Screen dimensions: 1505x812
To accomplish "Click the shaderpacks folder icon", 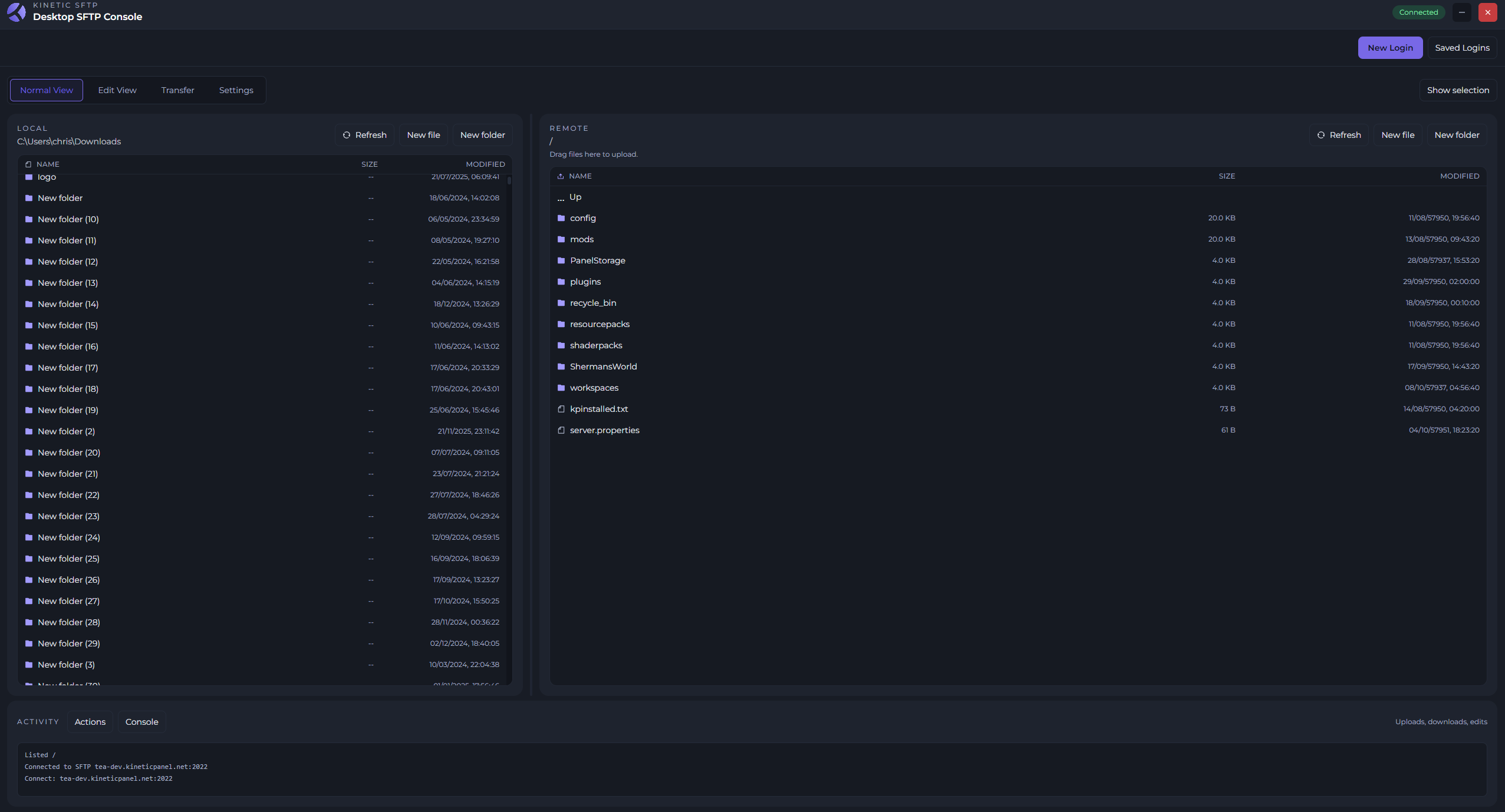I will coord(561,345).
